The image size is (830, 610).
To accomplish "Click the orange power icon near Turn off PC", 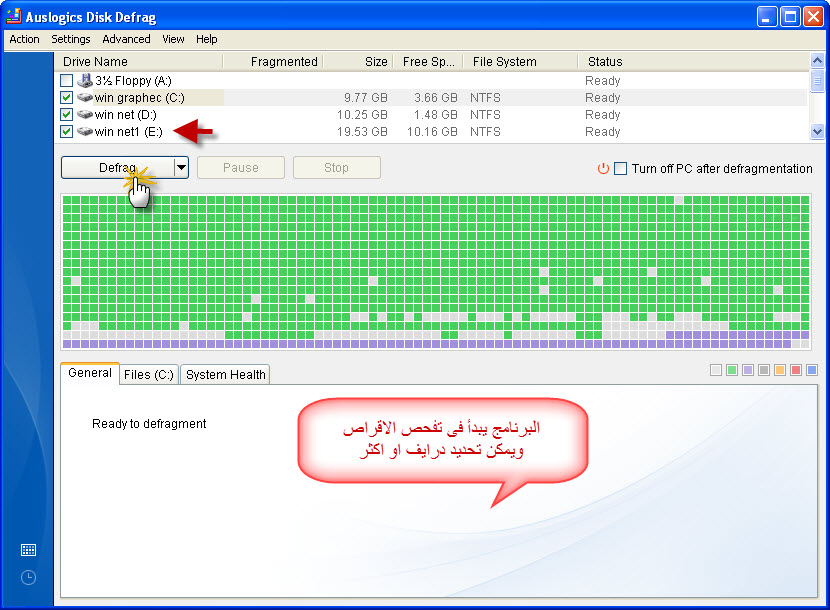I will coord(603,168).
